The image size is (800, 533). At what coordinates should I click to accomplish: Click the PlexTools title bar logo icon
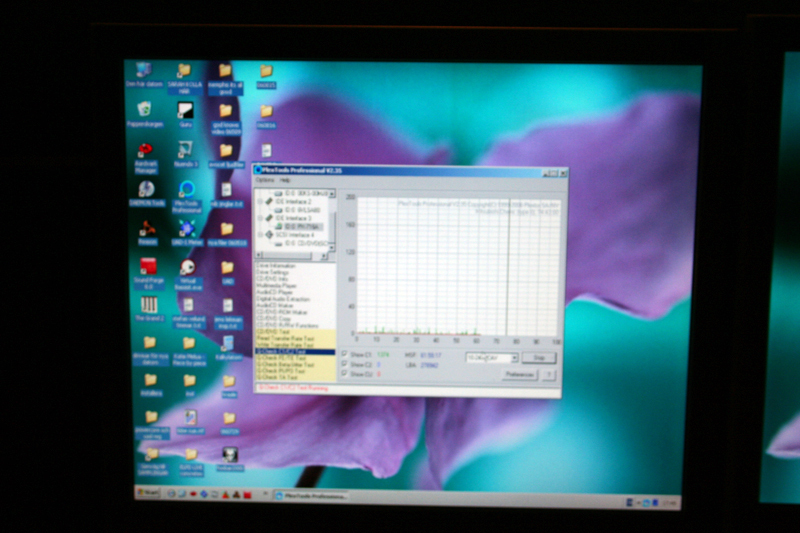(258, 170)
